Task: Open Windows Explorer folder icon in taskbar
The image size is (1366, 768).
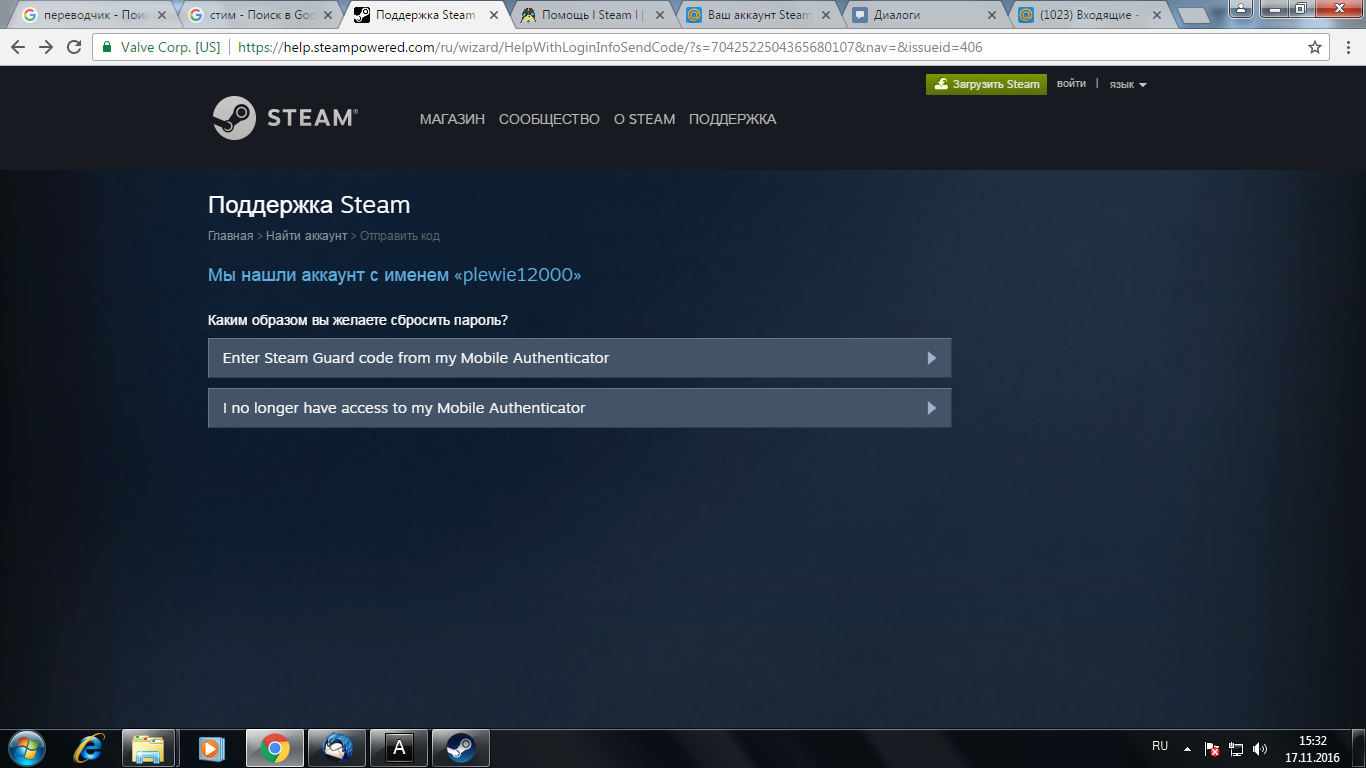Action: tap(149, 747)
